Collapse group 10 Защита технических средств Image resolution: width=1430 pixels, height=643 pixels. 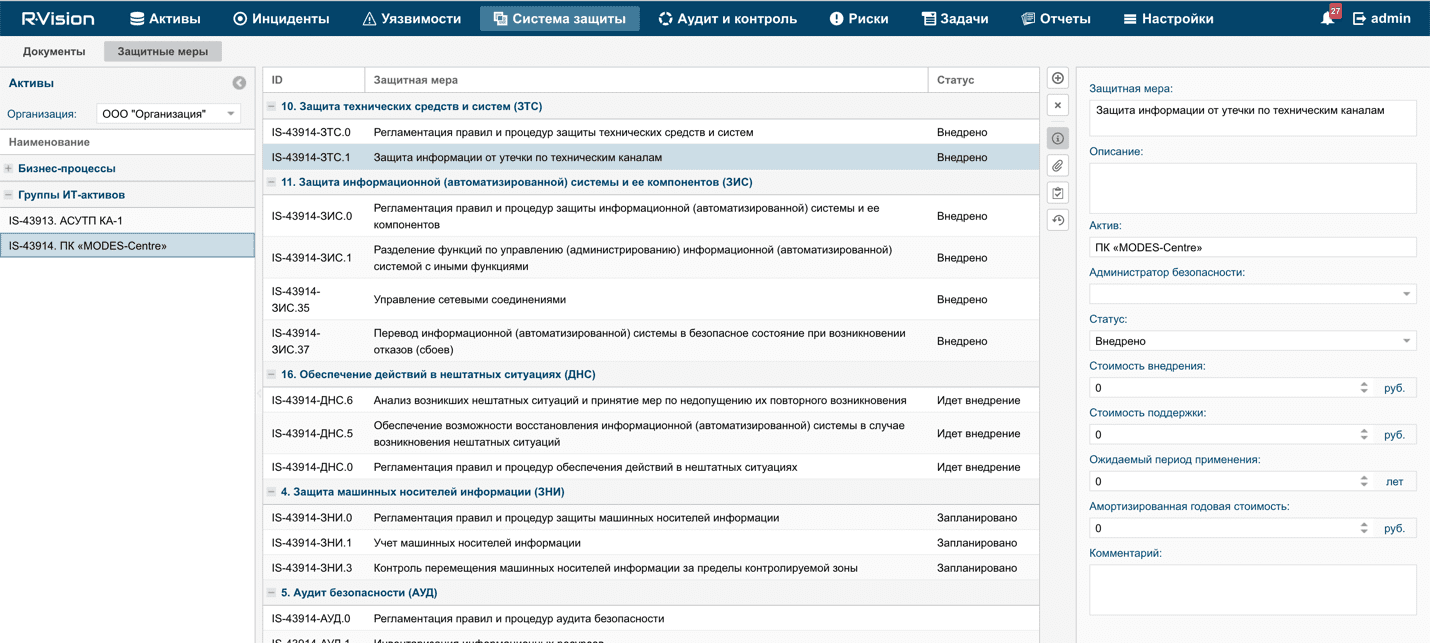(x=271, y=106)
